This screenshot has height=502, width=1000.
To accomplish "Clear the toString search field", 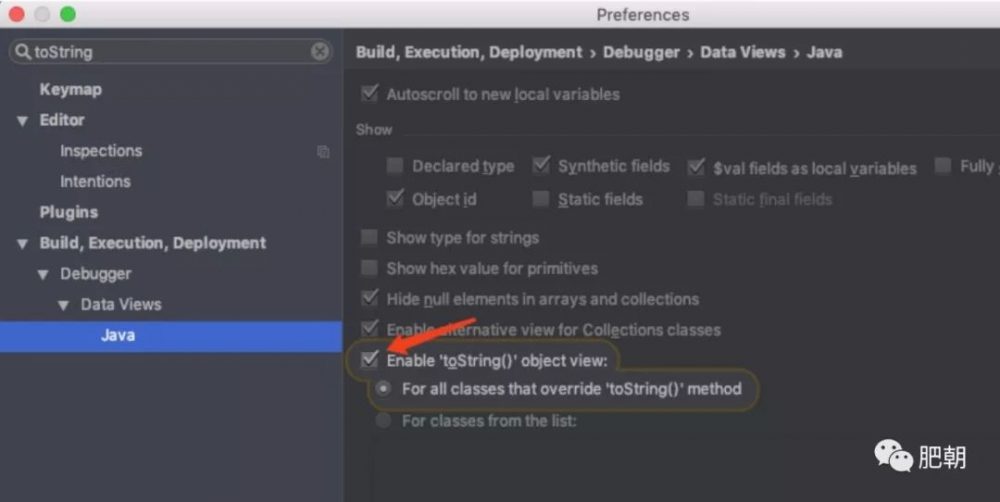I will pos(320,52).
